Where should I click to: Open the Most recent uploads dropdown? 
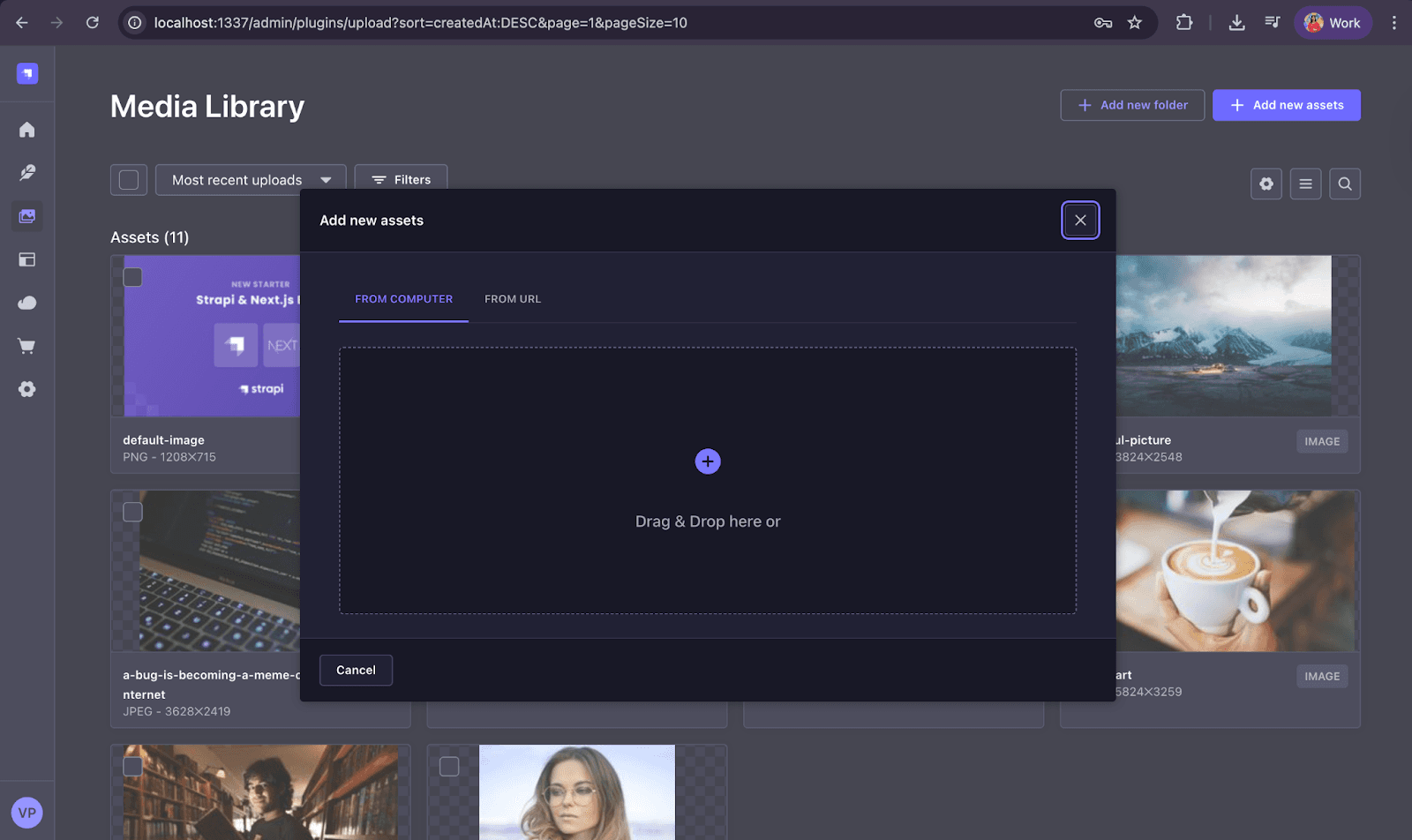pos(250,179)
